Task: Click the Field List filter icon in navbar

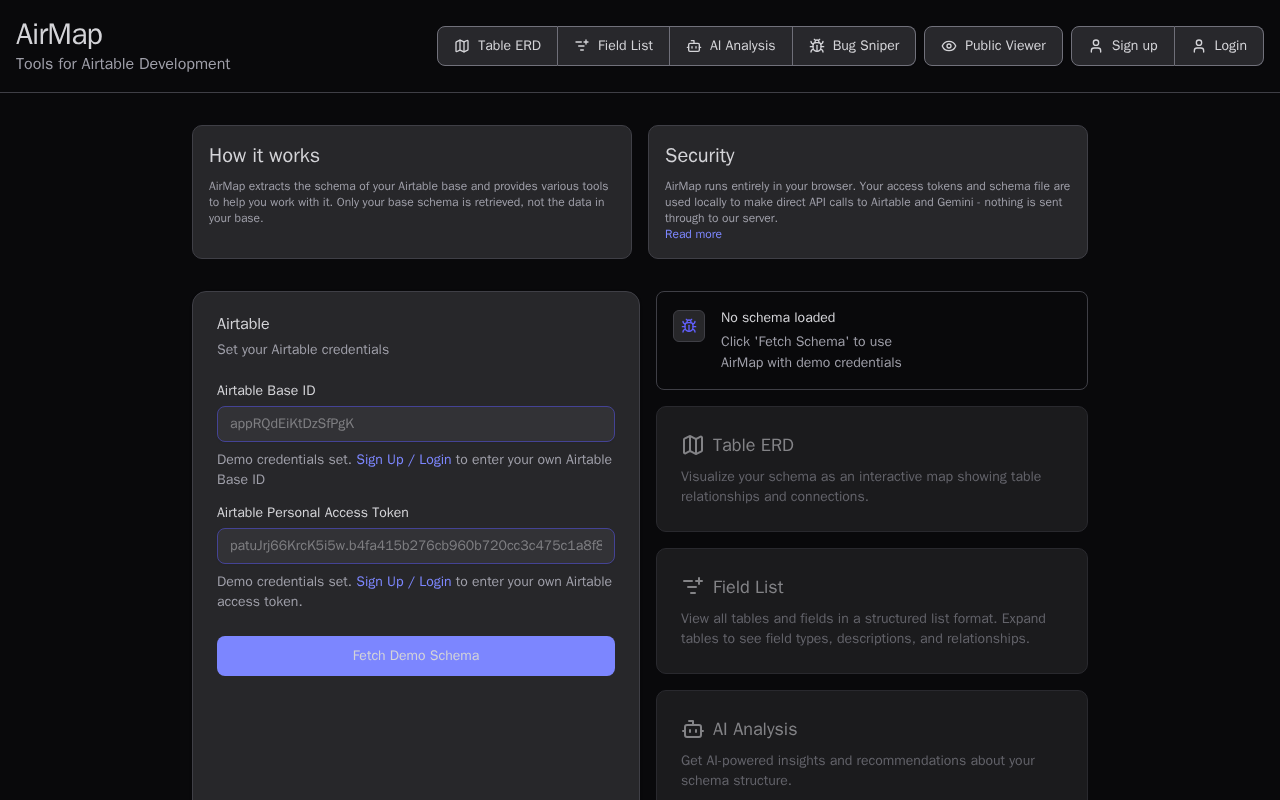Action: pyautogui.click(x=582, y=46)
